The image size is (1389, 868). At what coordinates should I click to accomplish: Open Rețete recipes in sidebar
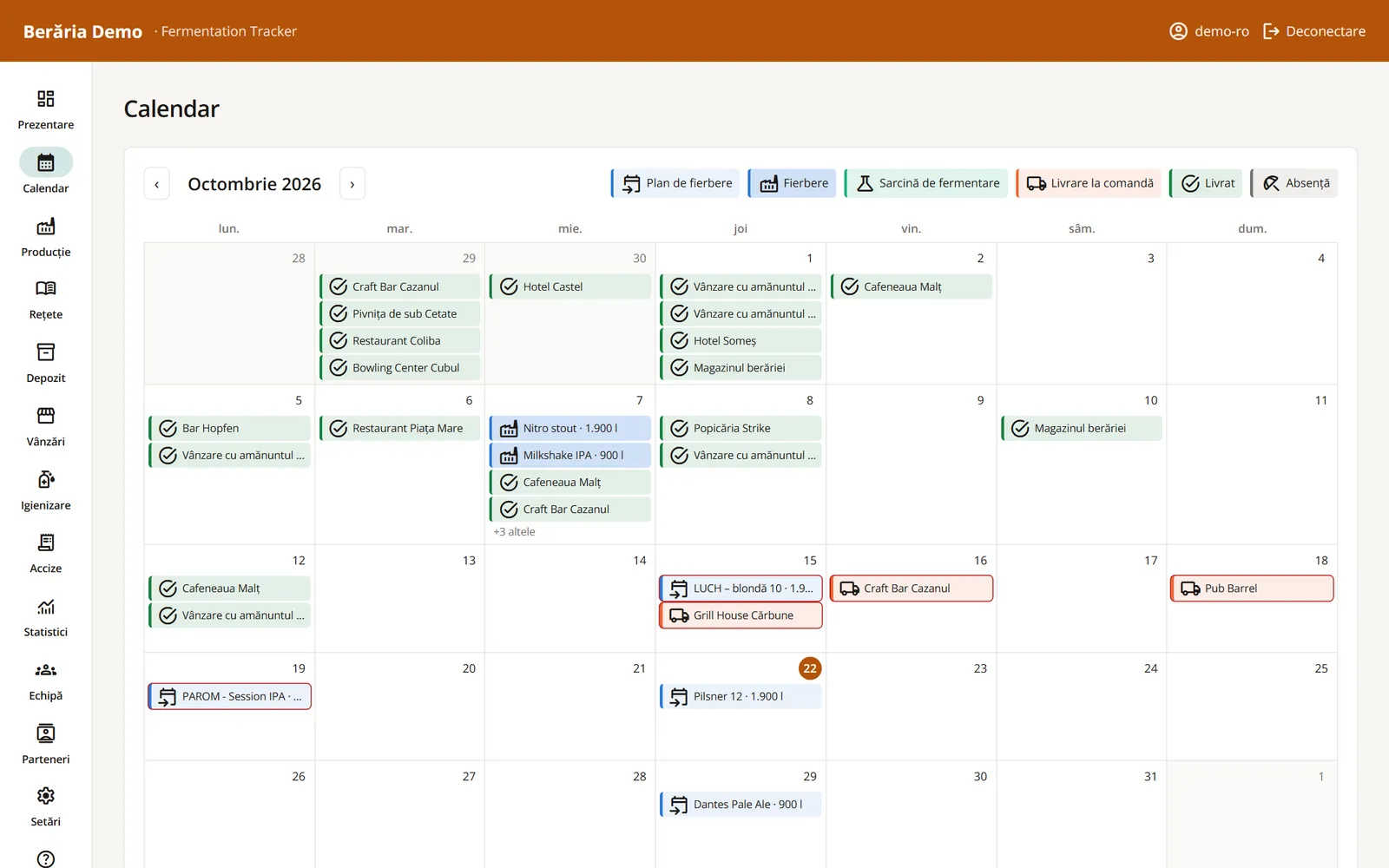45,300
